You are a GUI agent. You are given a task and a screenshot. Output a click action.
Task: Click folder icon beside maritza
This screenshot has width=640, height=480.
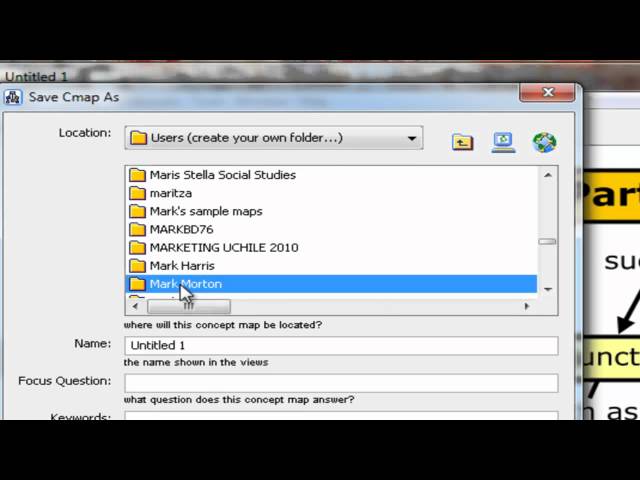(138, 193)
